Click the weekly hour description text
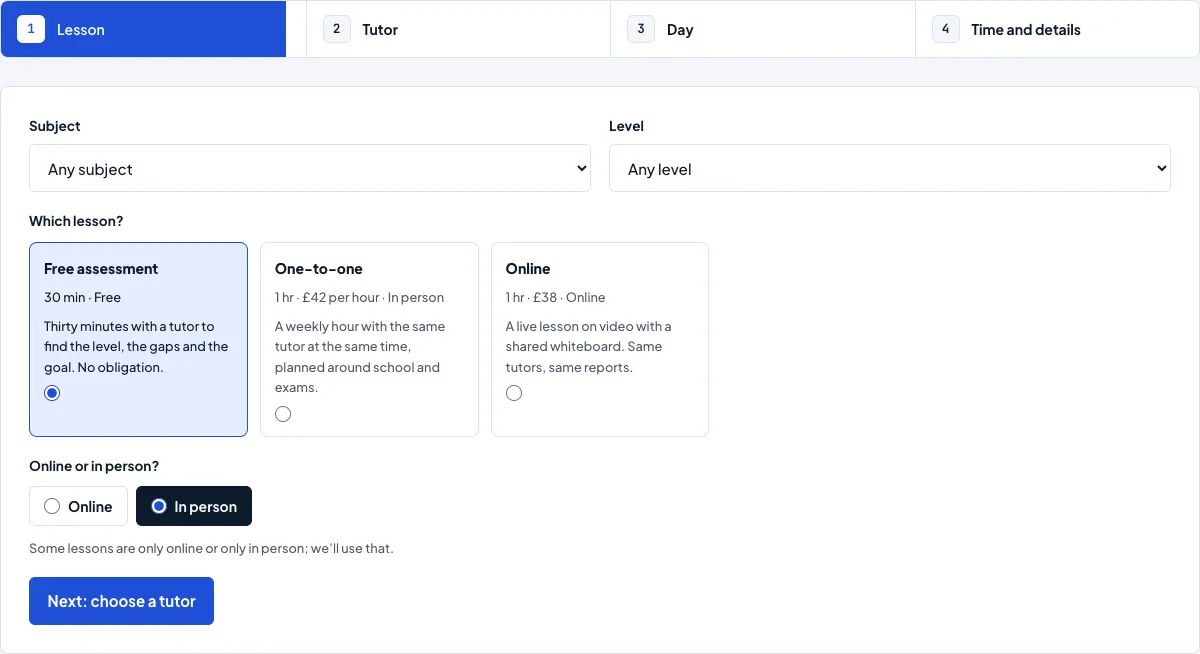 click(x=360, y=357)
